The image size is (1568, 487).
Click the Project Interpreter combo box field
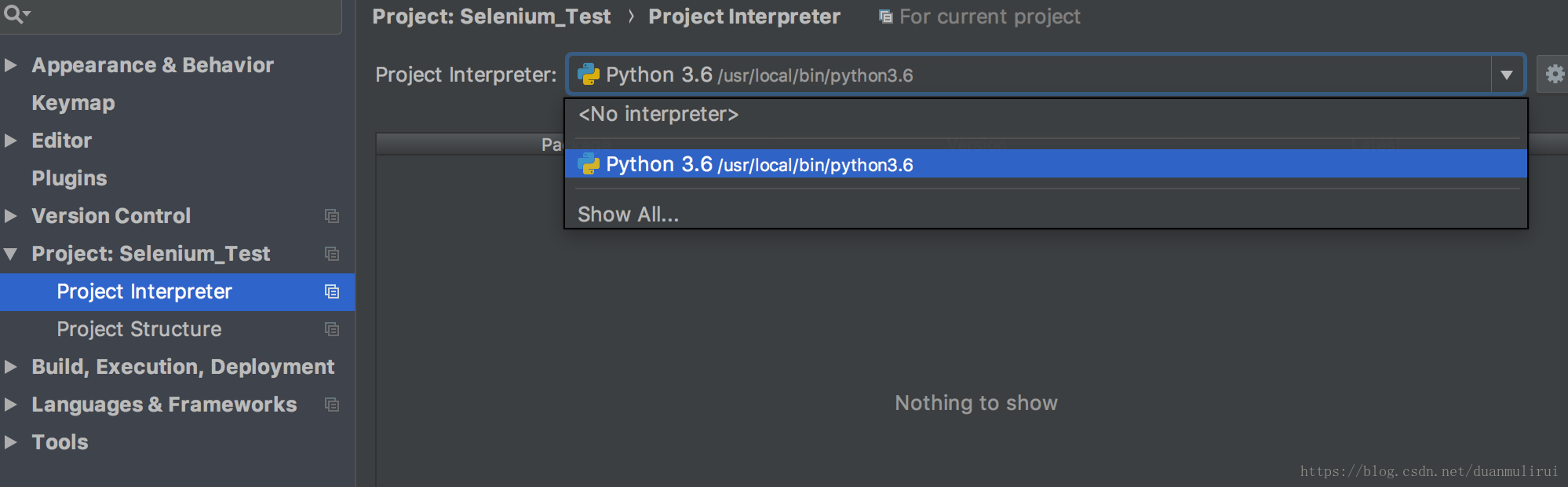click(1045, 75)
